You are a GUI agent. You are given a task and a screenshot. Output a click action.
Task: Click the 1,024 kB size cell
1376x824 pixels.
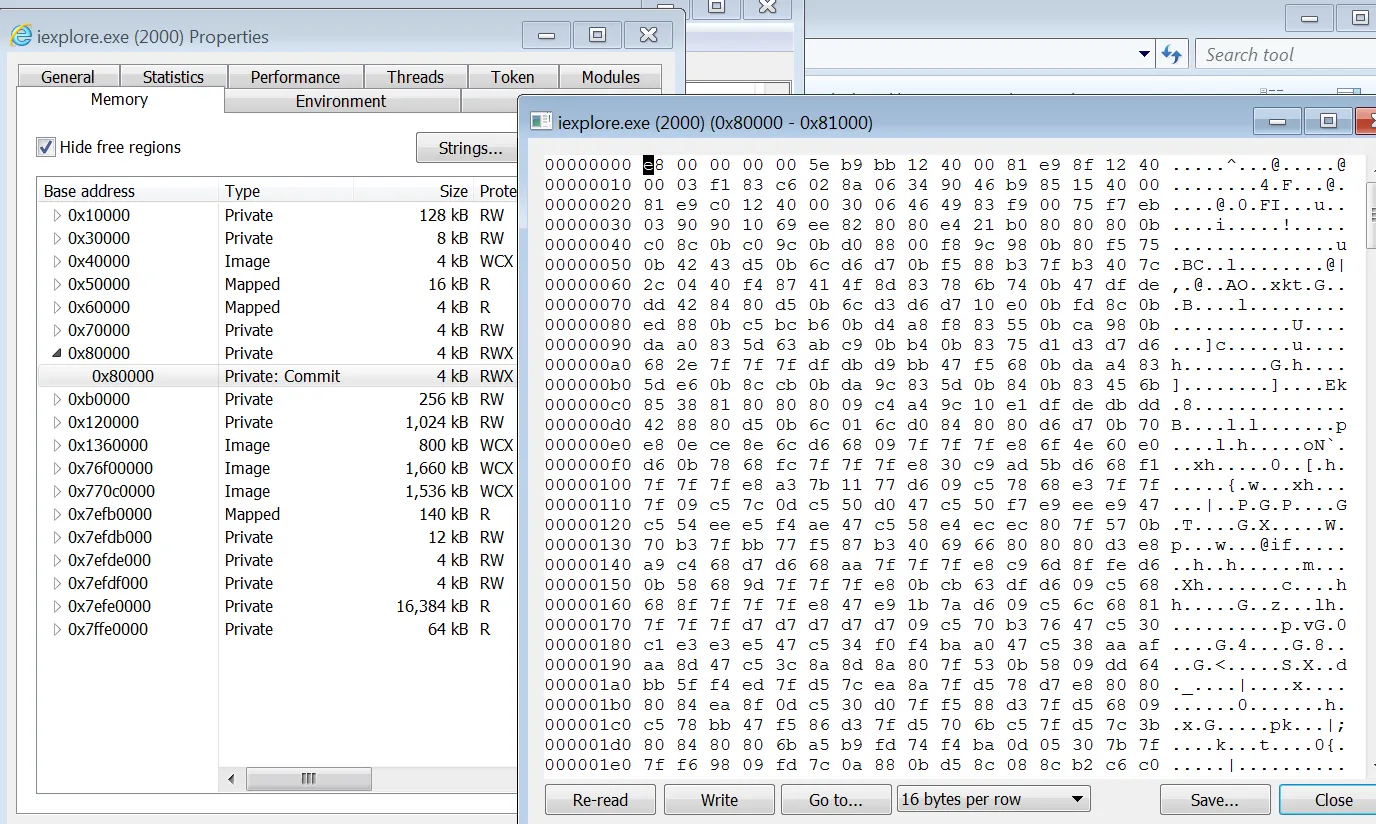click(436, 422)
